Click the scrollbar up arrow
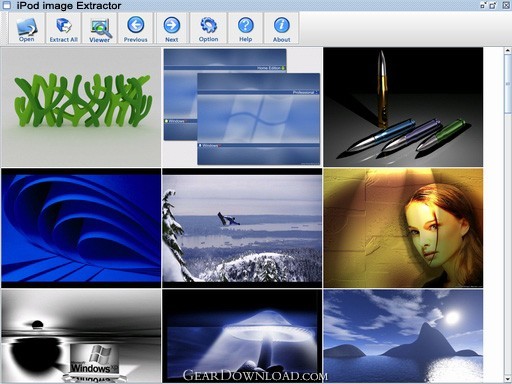The height and width of the screenshot is (384, 512). [x=508, y=51]
